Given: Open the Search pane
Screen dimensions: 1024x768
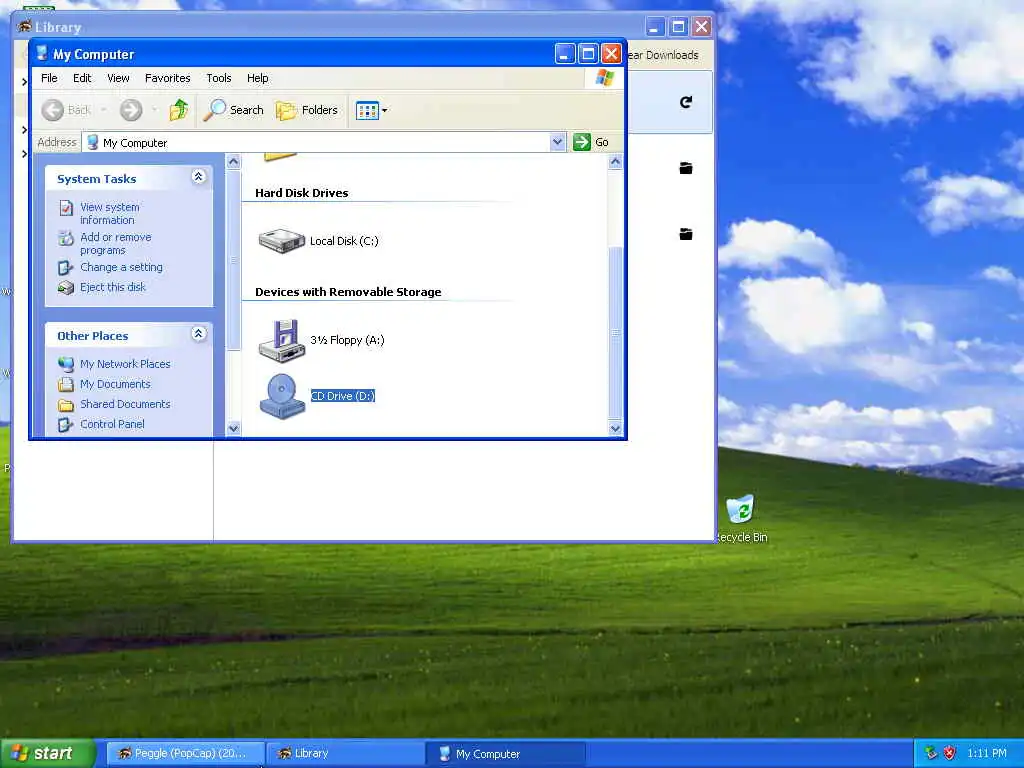Looking at the screenshot, I should (x=233, y=110).
